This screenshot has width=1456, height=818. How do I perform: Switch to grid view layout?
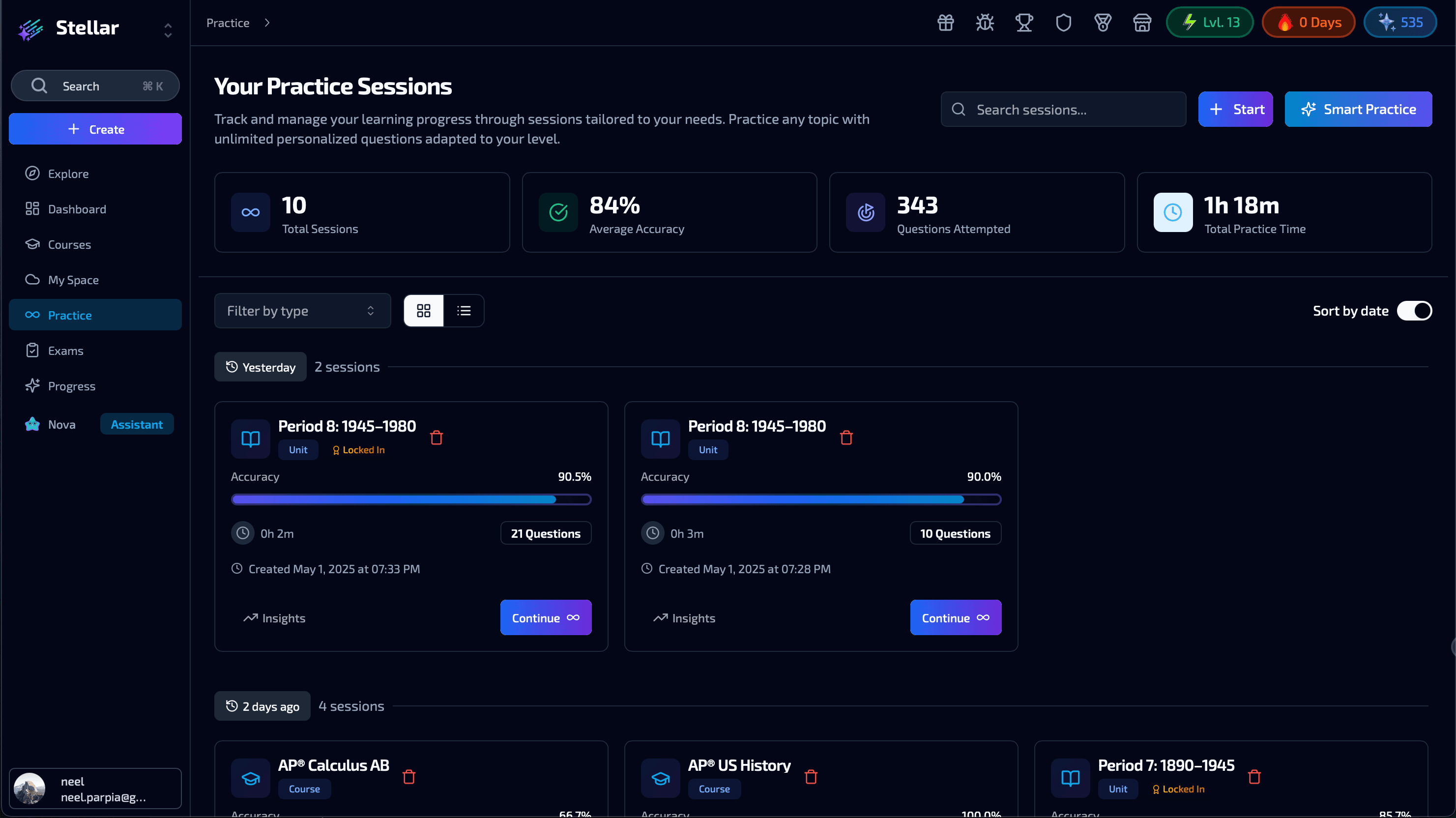tap(423, 311)
